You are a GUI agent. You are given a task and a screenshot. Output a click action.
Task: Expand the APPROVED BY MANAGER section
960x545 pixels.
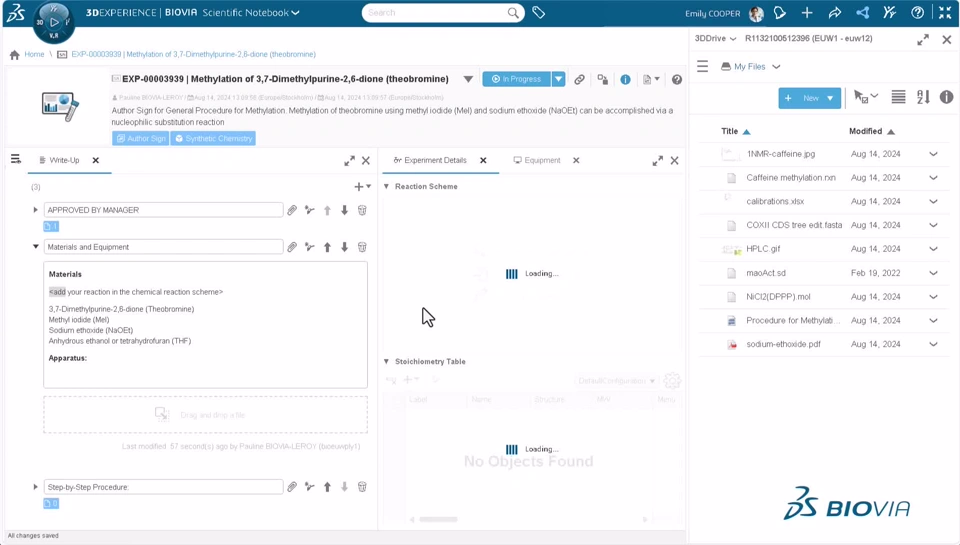36,210
